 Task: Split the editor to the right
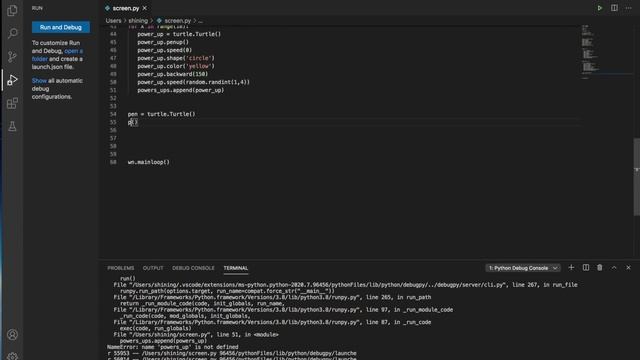[x=614, y=8]
